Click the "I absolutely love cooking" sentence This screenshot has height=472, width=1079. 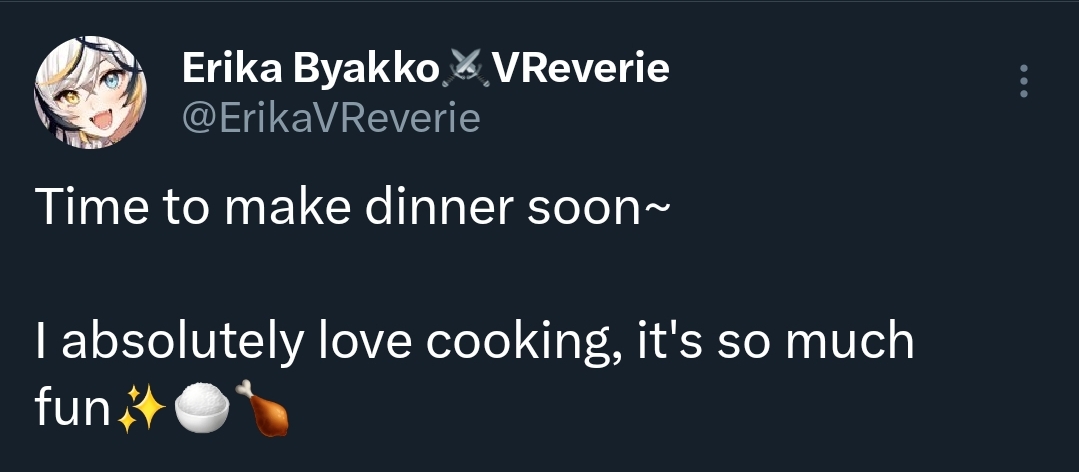[474, 343]
